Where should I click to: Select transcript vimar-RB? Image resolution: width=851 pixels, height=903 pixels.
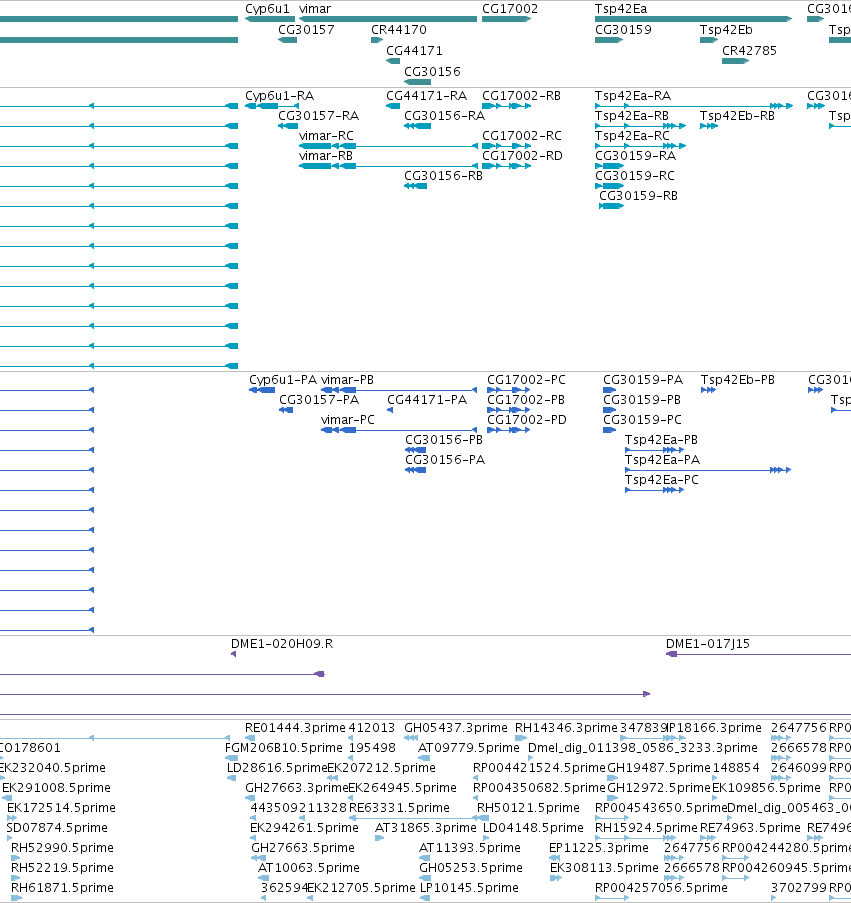[325, 156]
